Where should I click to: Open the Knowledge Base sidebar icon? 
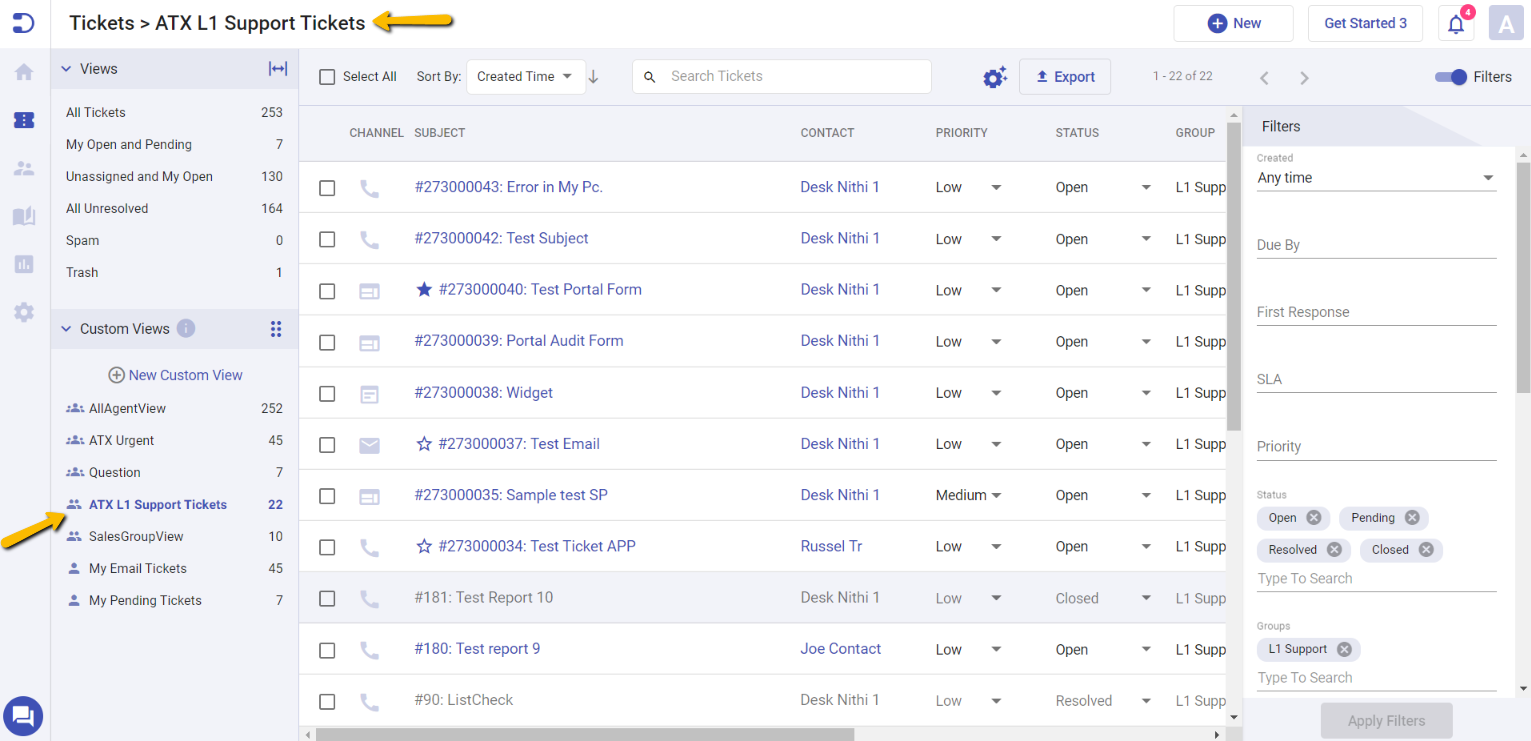23,216
